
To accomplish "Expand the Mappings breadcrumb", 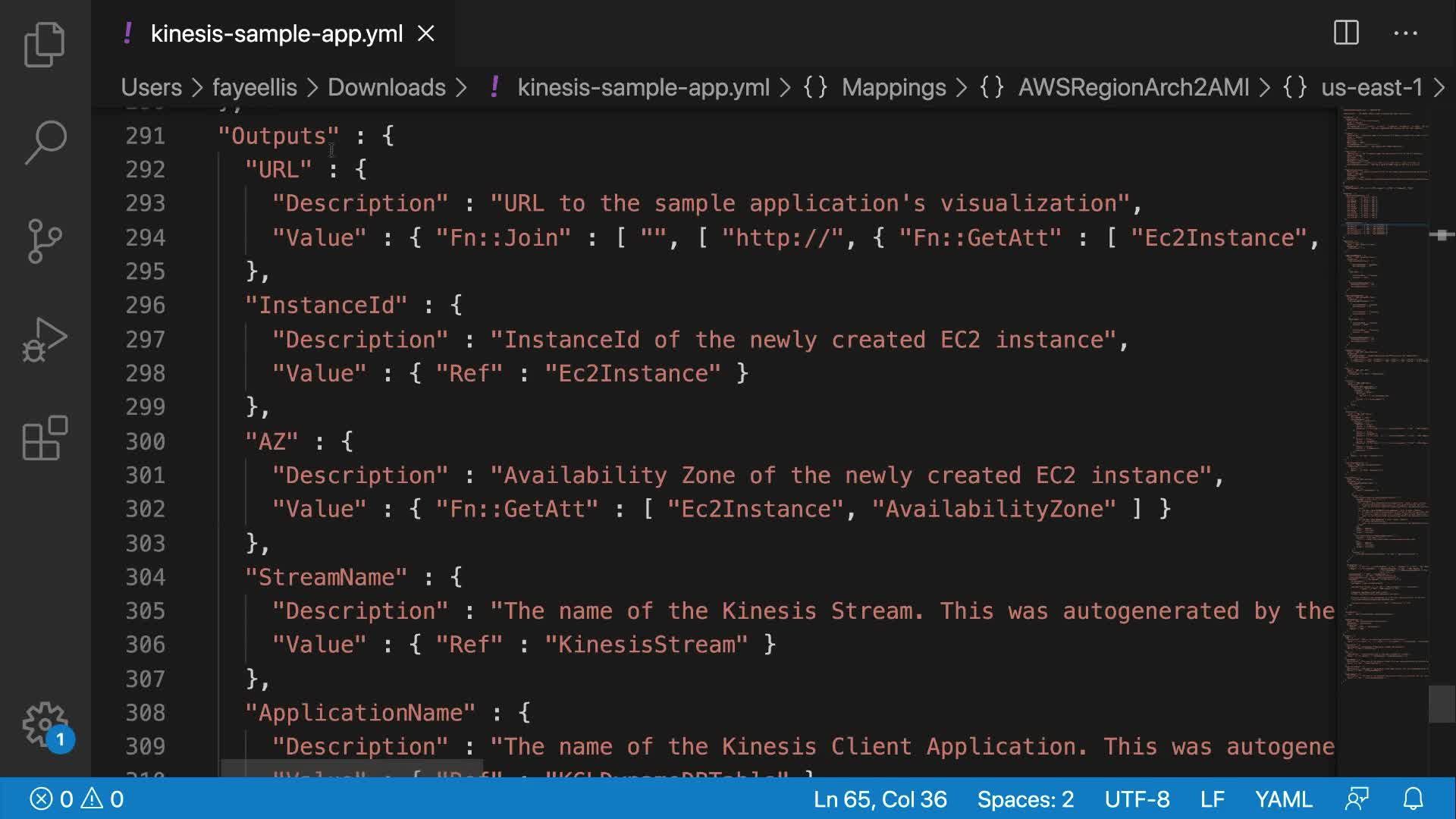I will click(893, 87).
